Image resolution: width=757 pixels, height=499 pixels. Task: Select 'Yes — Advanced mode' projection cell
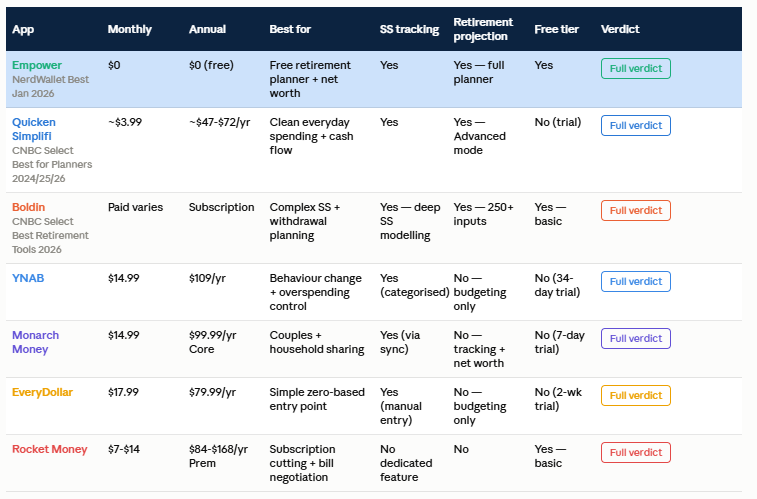[x=479, y=136]
